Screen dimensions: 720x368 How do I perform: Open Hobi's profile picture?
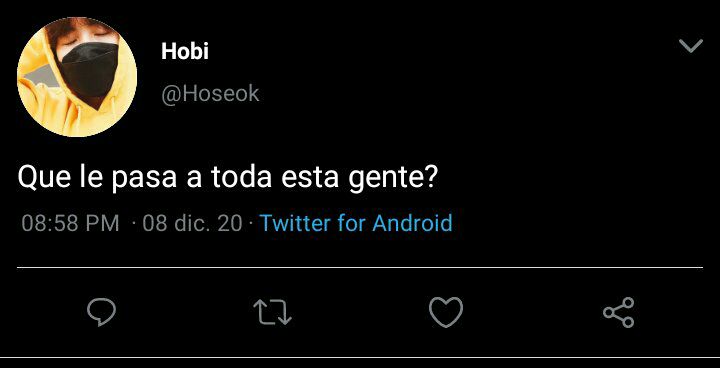[x=77, y=77]
